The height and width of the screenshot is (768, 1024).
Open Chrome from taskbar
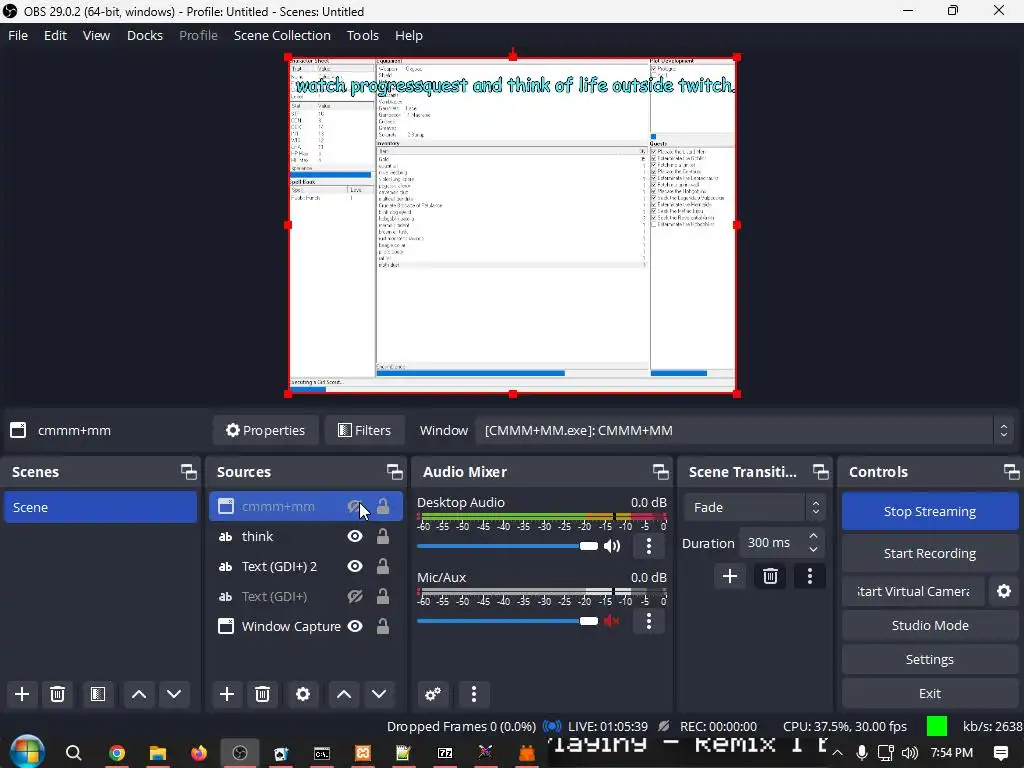pyautogui.click(x=117, y=753)
